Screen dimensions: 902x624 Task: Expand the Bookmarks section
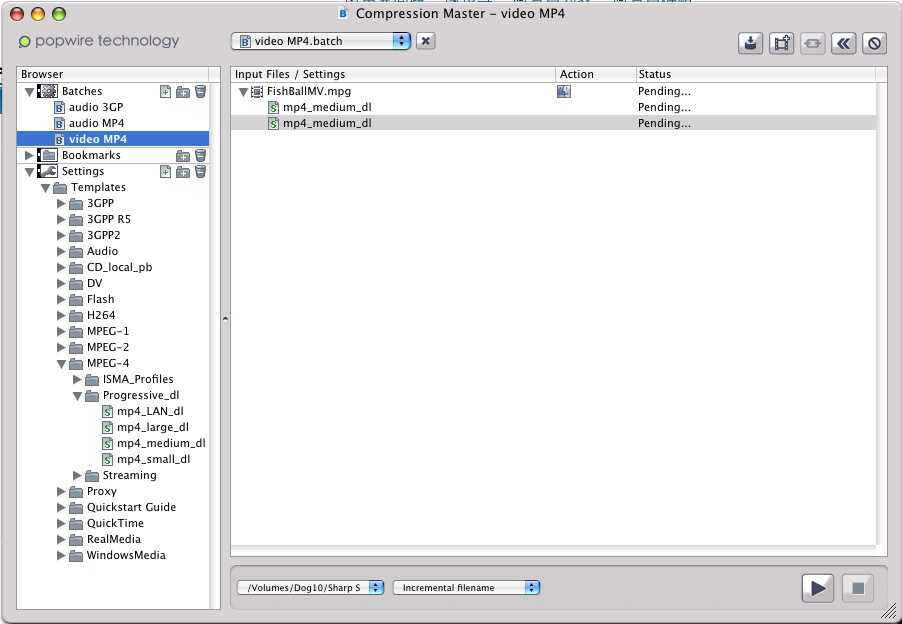click(x=29, y=155)
